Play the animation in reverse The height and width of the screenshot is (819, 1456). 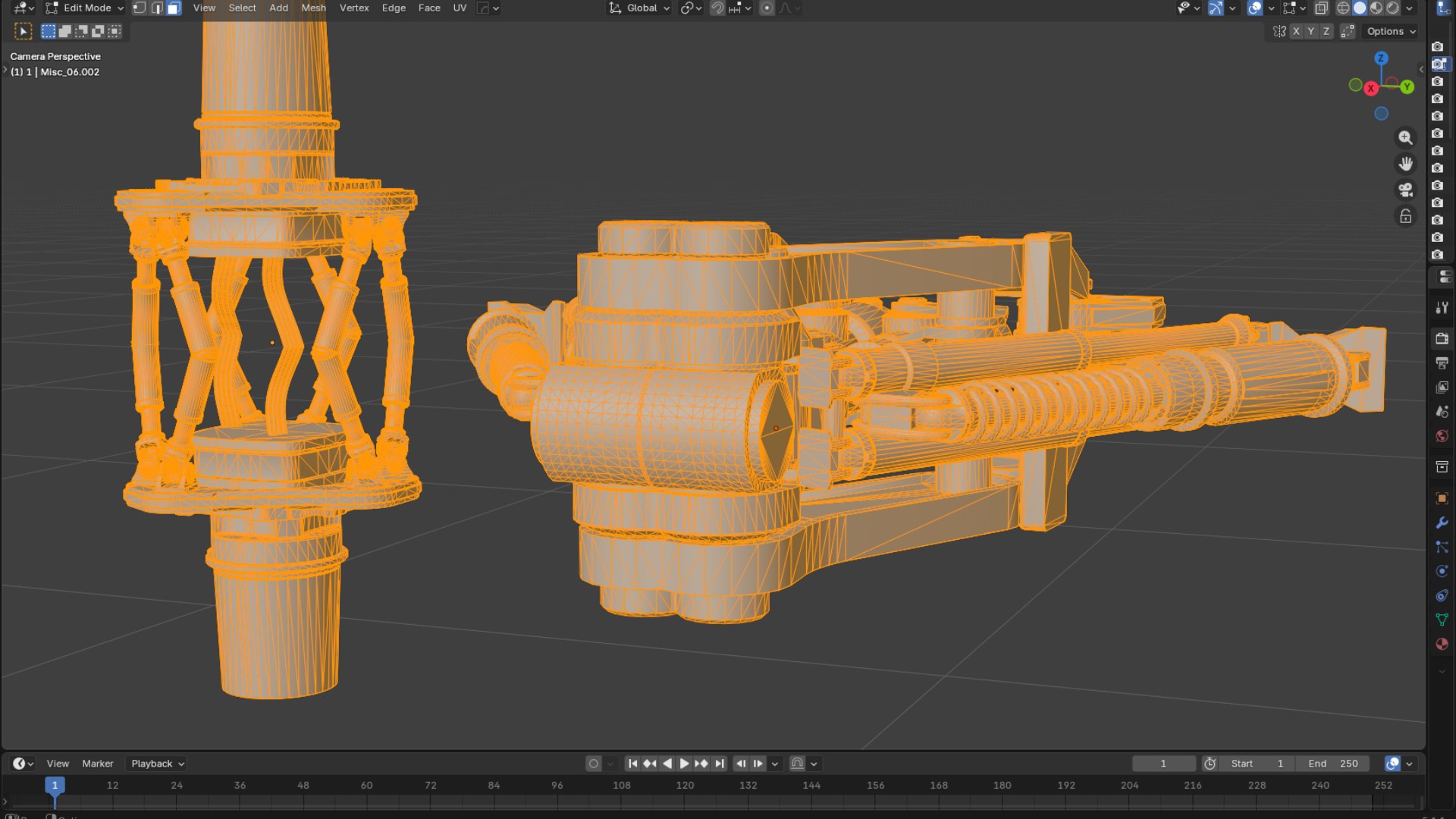[x=667, y=764]
